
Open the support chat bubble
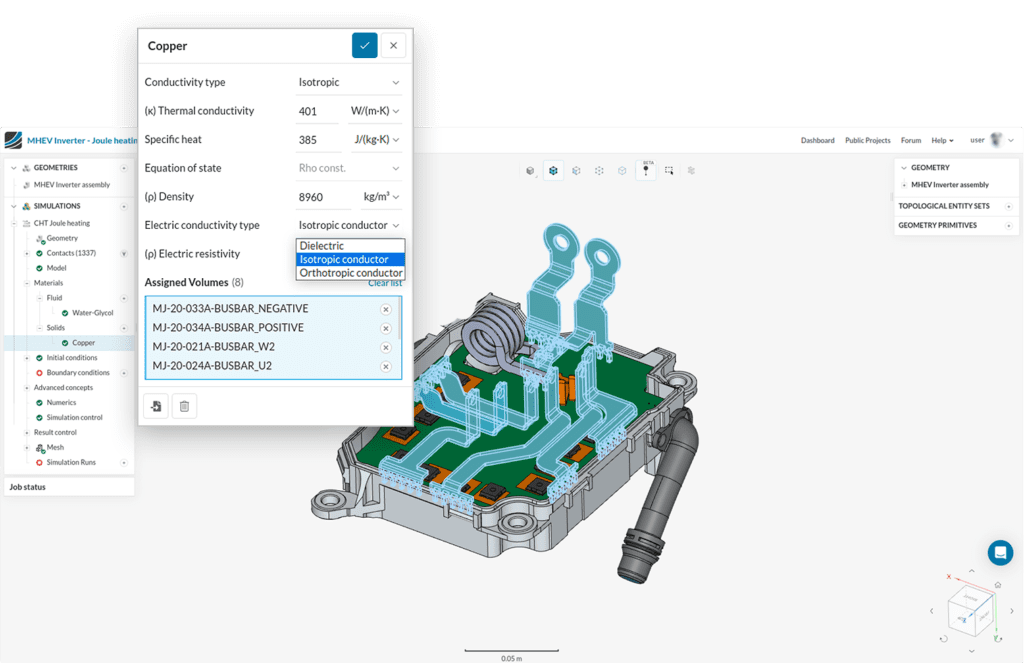click(x=1000, y=552)
